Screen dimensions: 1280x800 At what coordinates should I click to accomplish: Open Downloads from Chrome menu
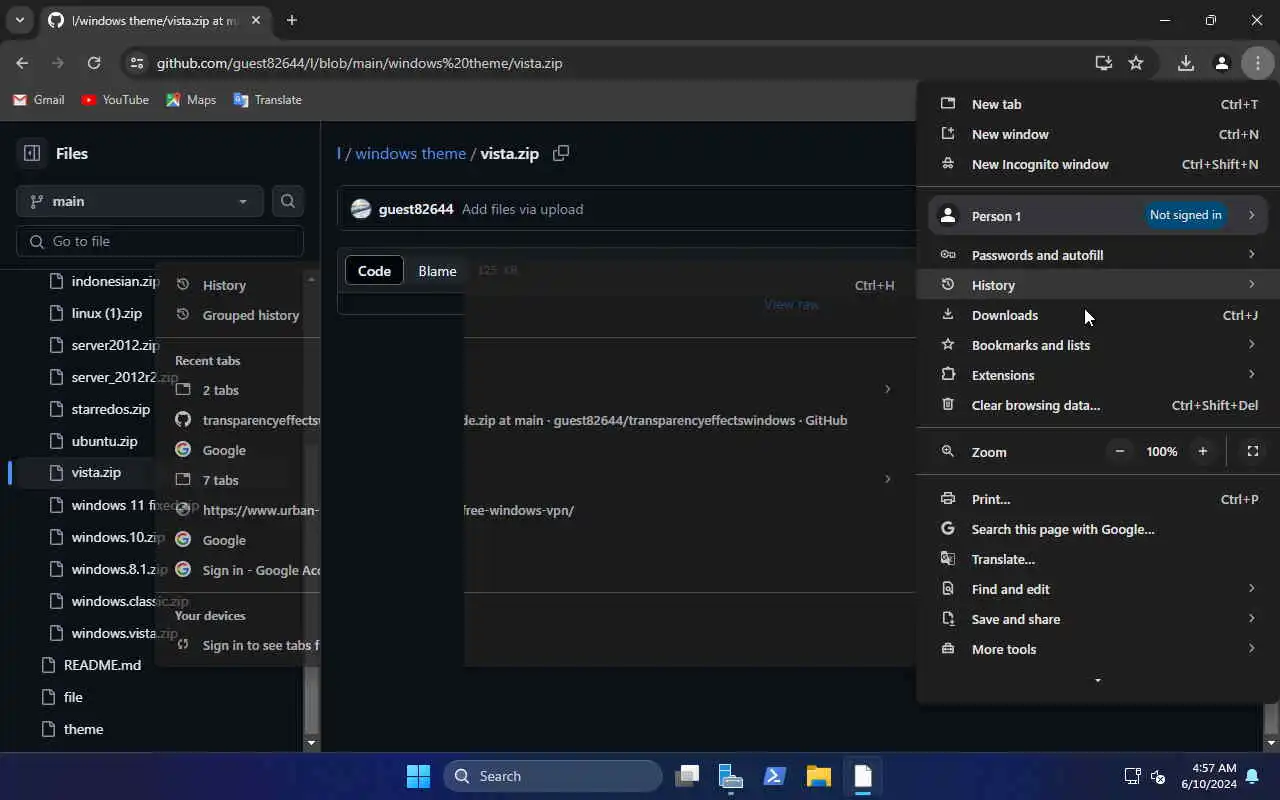click(1098, 315)
